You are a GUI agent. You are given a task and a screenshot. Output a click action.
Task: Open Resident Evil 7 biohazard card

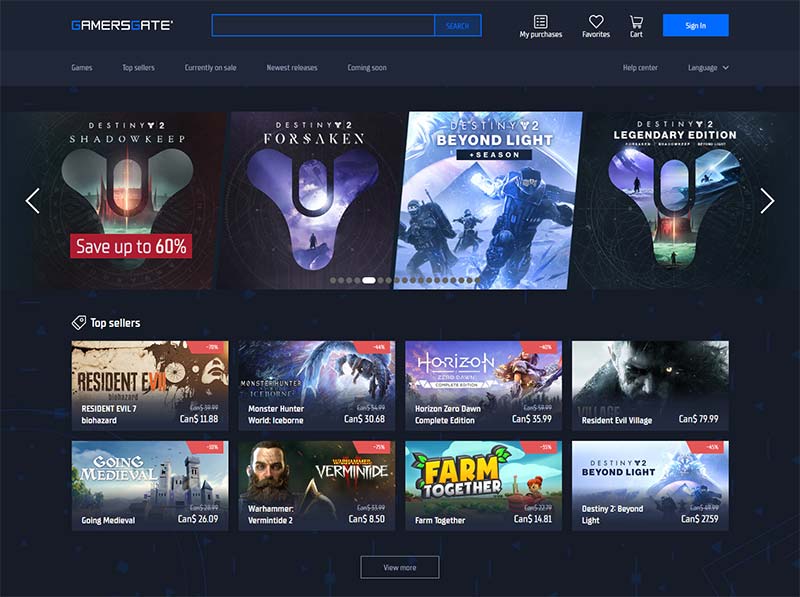[x=150, y=386]
